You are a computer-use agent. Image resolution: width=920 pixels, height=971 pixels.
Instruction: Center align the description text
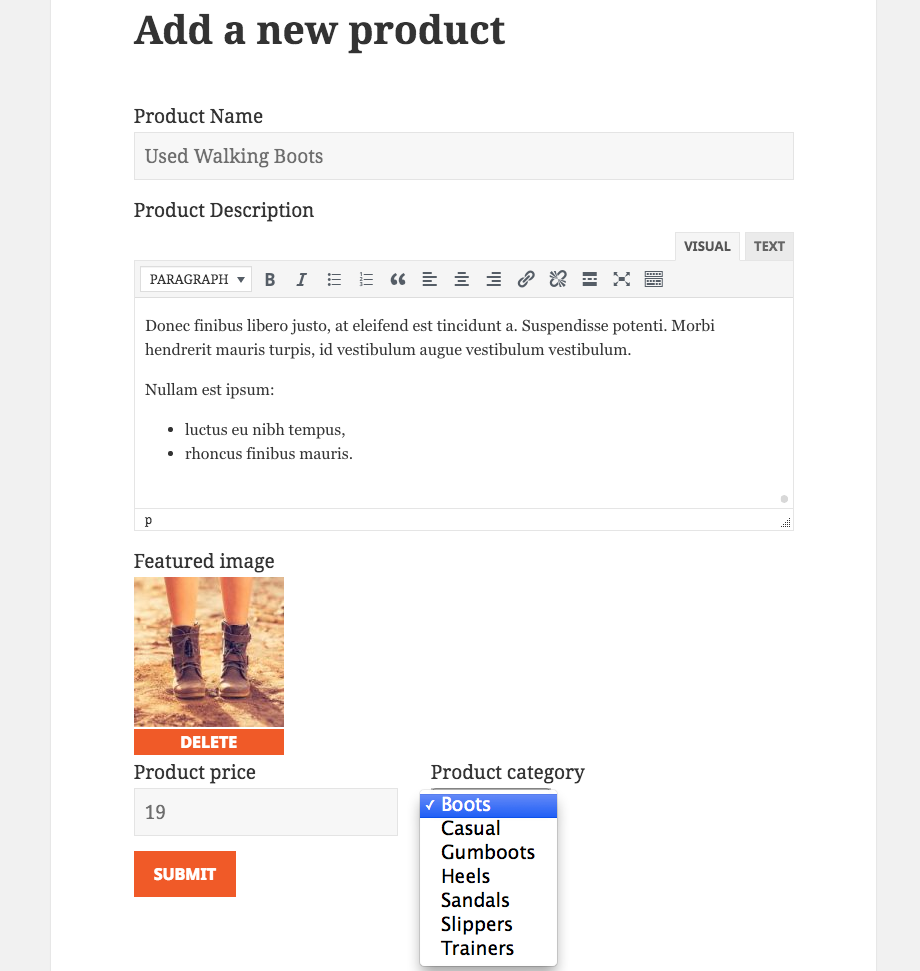click(462, 279)
